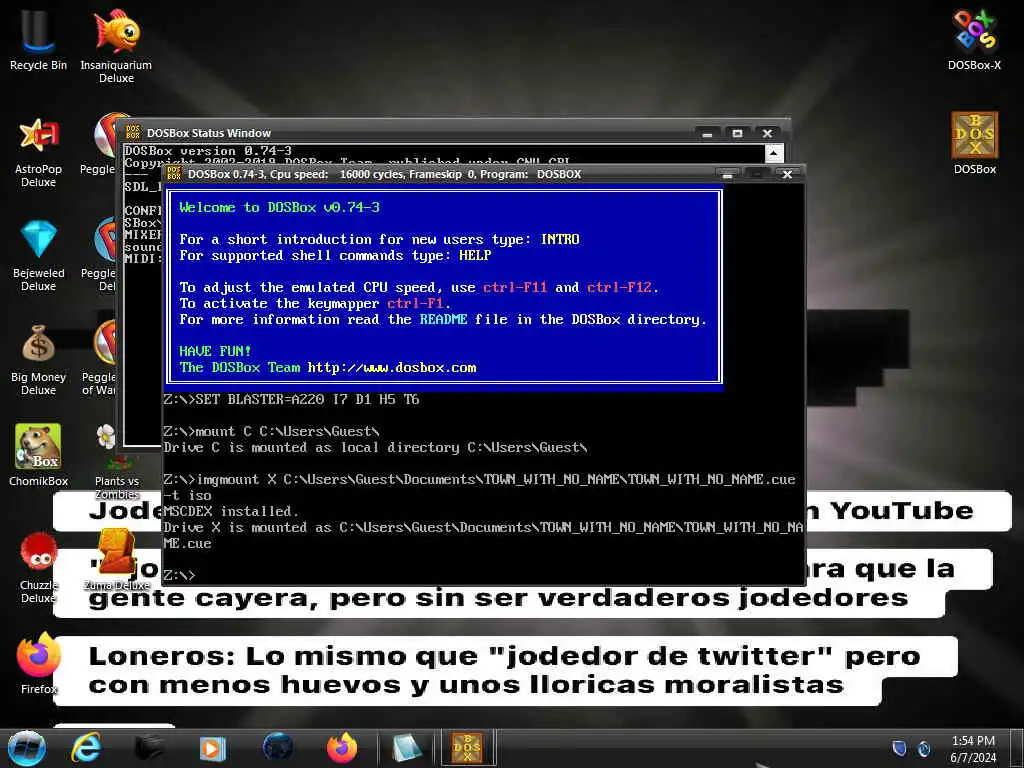Click the shield icon in system tray
Viewport: 1024px width, 768px height.
point(899,748)
